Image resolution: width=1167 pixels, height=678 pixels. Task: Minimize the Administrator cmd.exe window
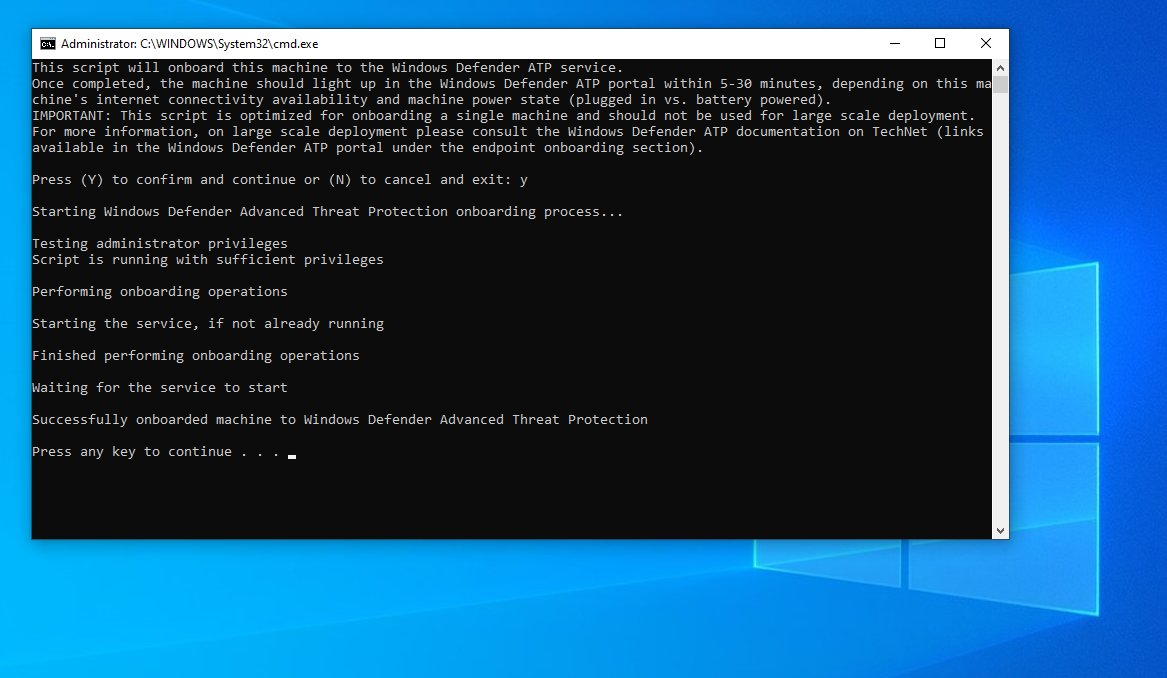895,44
